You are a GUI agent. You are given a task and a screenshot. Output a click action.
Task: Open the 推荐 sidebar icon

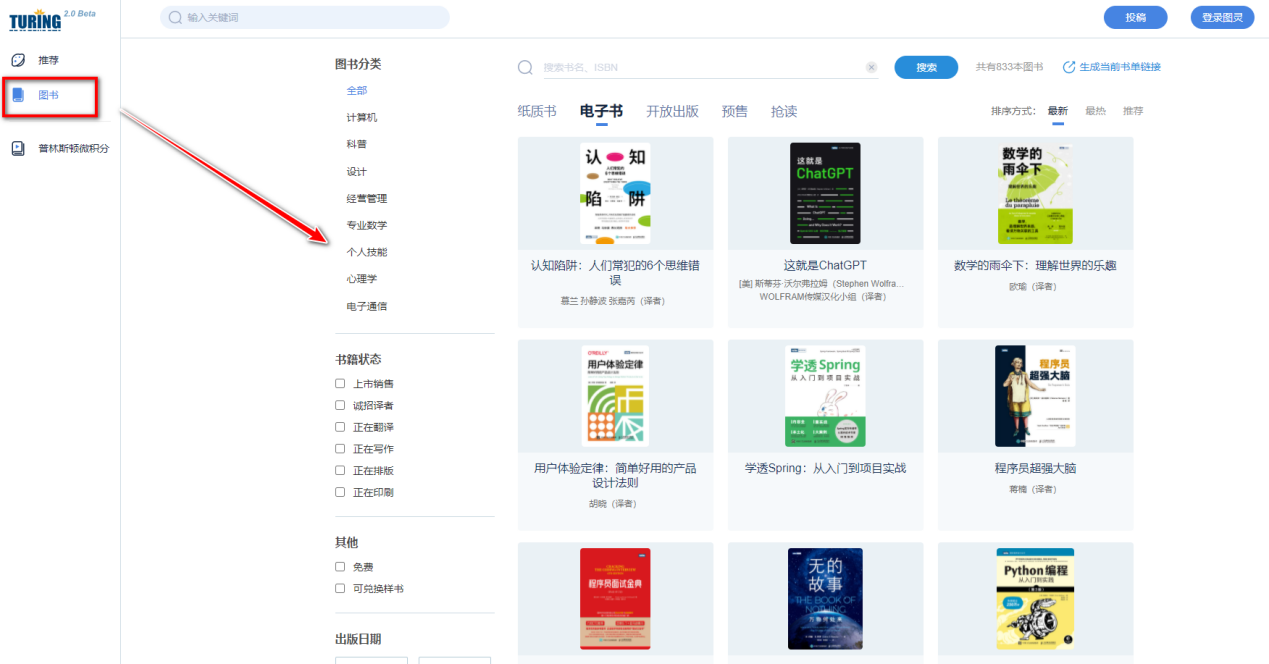click(x=18, y=60)
